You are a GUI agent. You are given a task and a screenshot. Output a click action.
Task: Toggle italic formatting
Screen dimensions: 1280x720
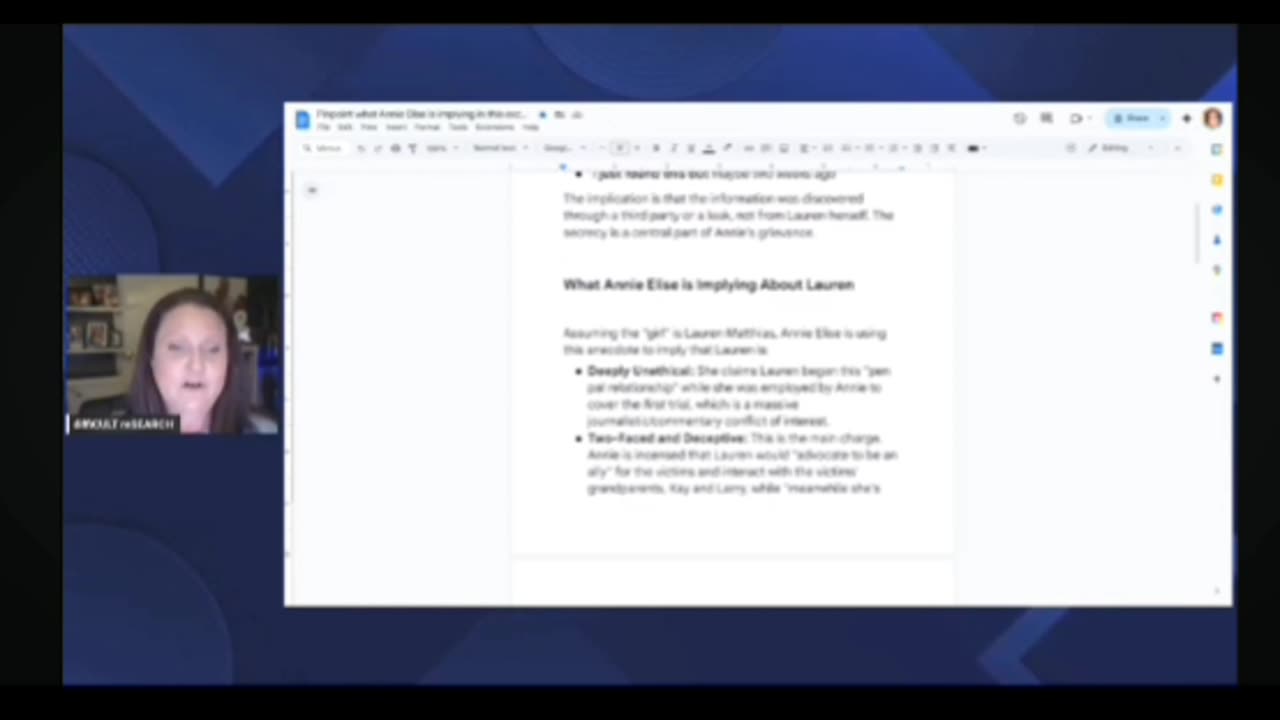click(x=673, y=148)
